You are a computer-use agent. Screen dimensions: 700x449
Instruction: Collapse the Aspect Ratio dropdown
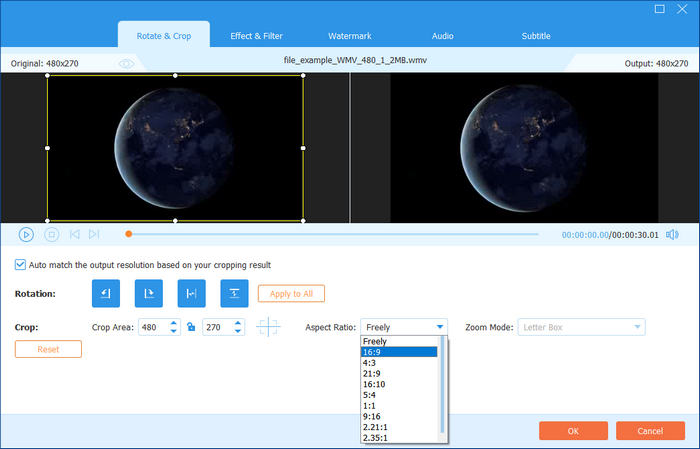pyautogui.click(x=440, y=327)
